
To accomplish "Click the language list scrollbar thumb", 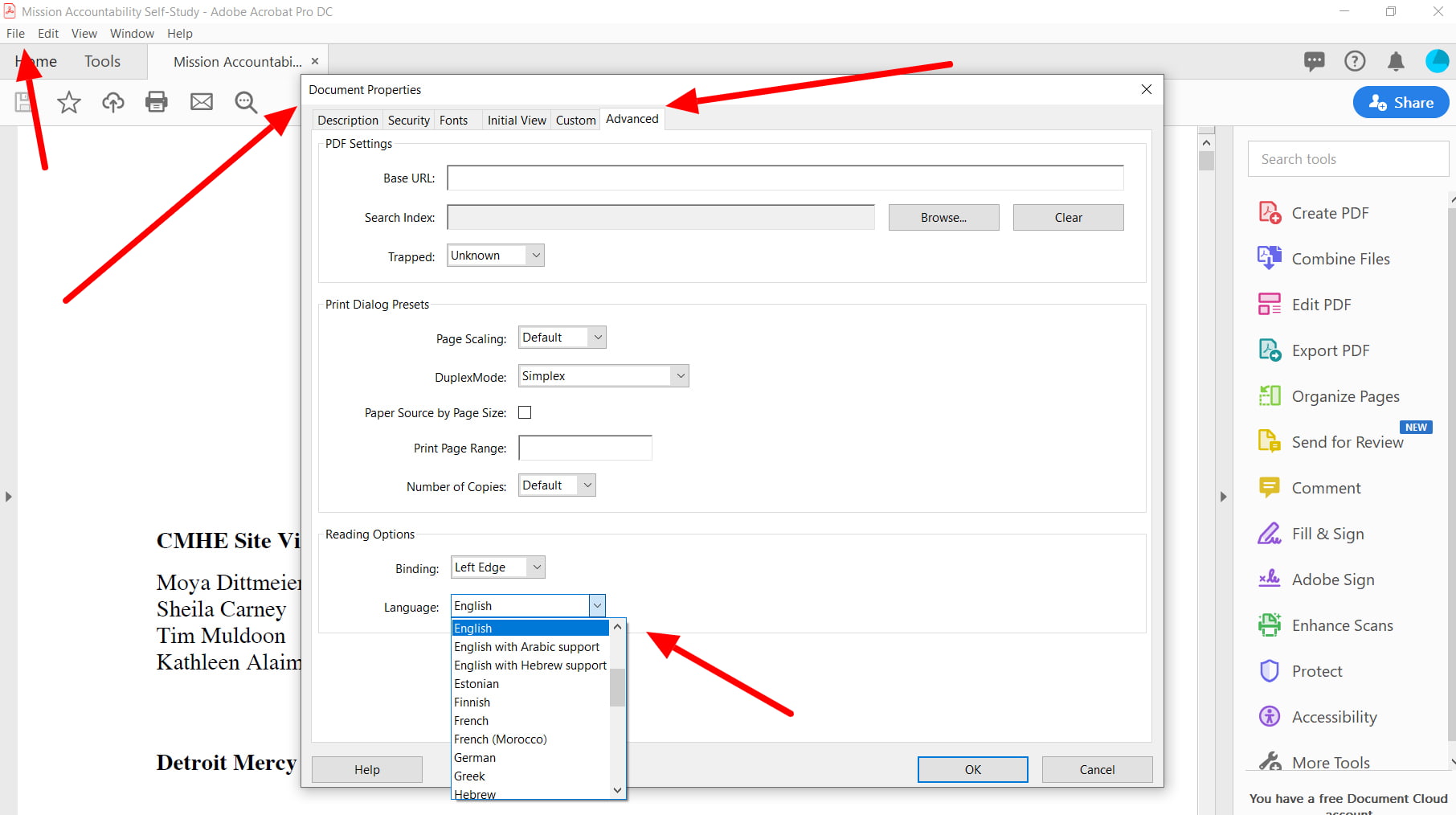I will (x=617, y=687).
